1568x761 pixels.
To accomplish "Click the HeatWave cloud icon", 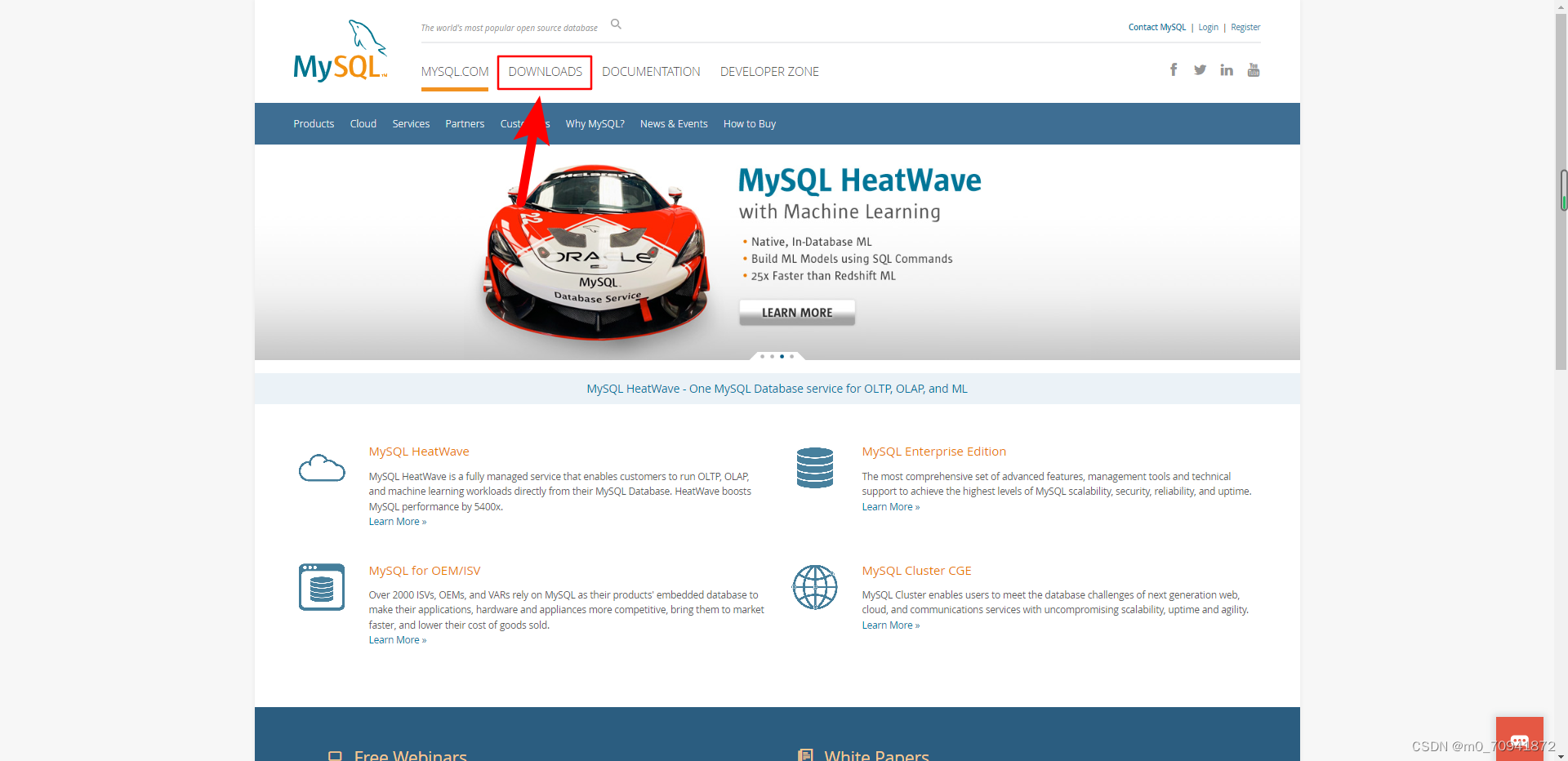I will point(322,468).
